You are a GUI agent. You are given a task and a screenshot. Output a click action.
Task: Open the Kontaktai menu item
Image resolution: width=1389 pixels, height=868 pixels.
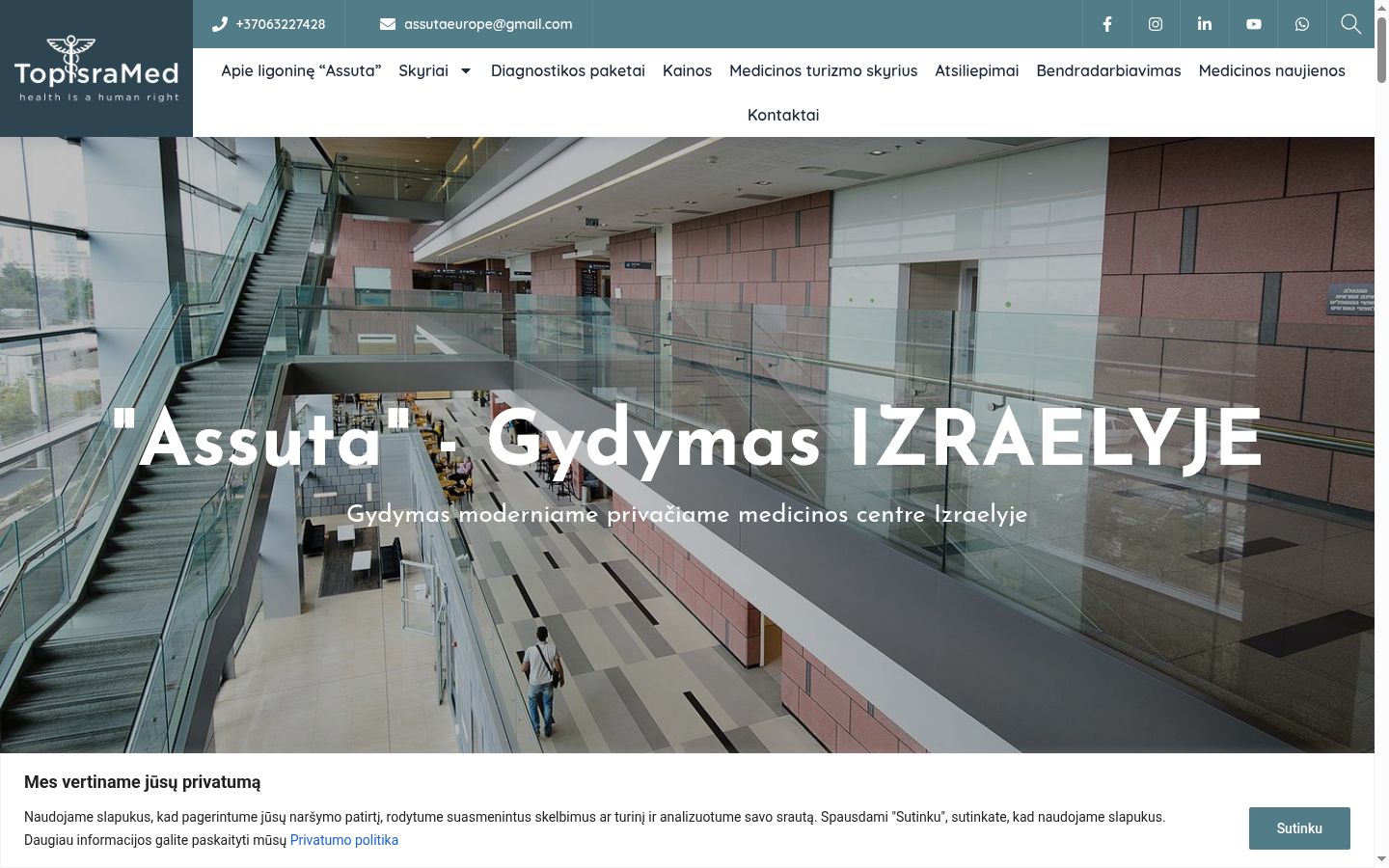coord(783,115)
